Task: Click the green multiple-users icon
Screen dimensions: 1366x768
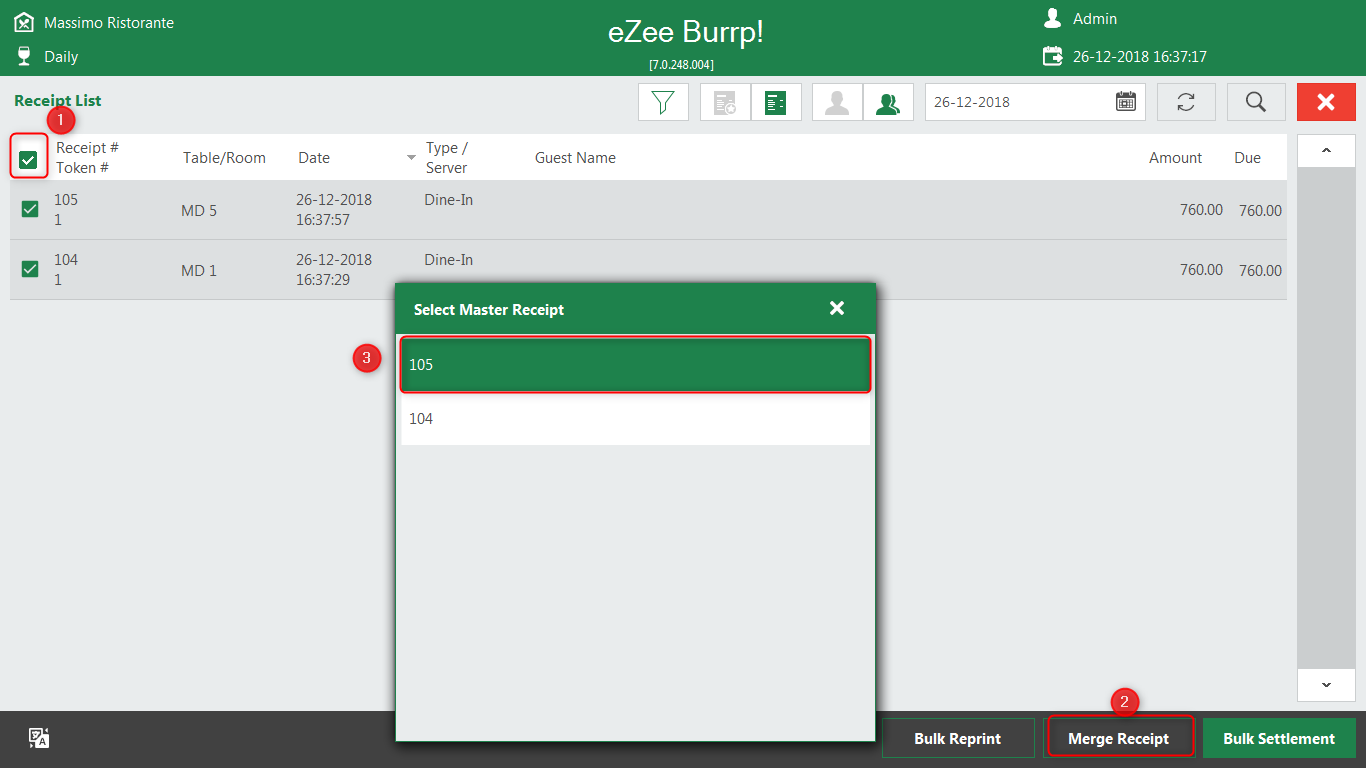Action: (x=888, y=102)
